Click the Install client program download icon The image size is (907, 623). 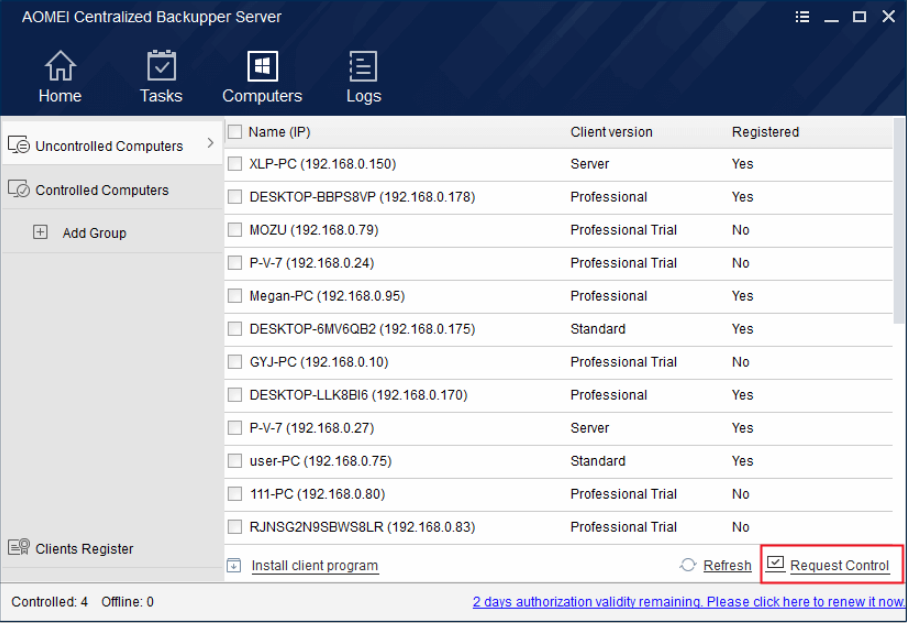[234, 565]
